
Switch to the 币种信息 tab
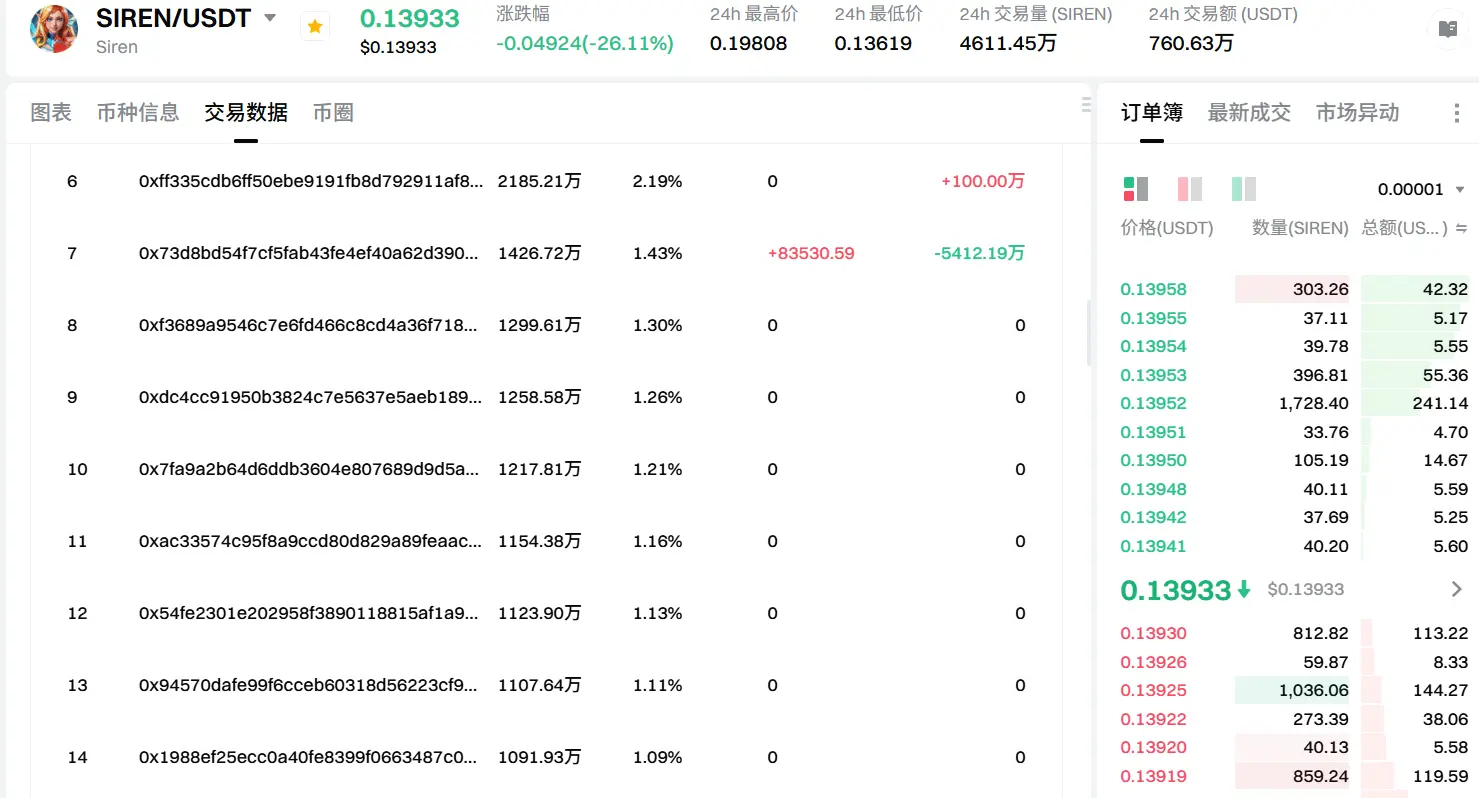(x=138, y=113)
